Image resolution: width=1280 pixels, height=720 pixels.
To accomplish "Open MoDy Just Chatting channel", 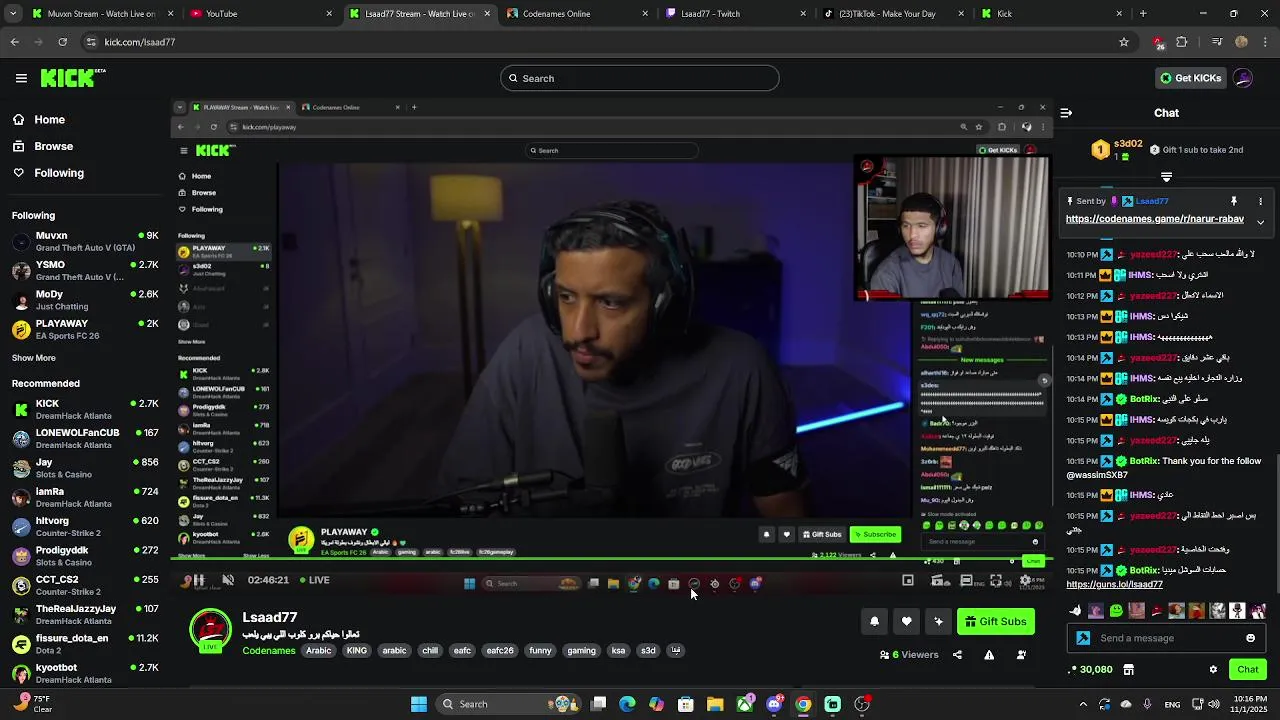I will [x=85, y=300].
